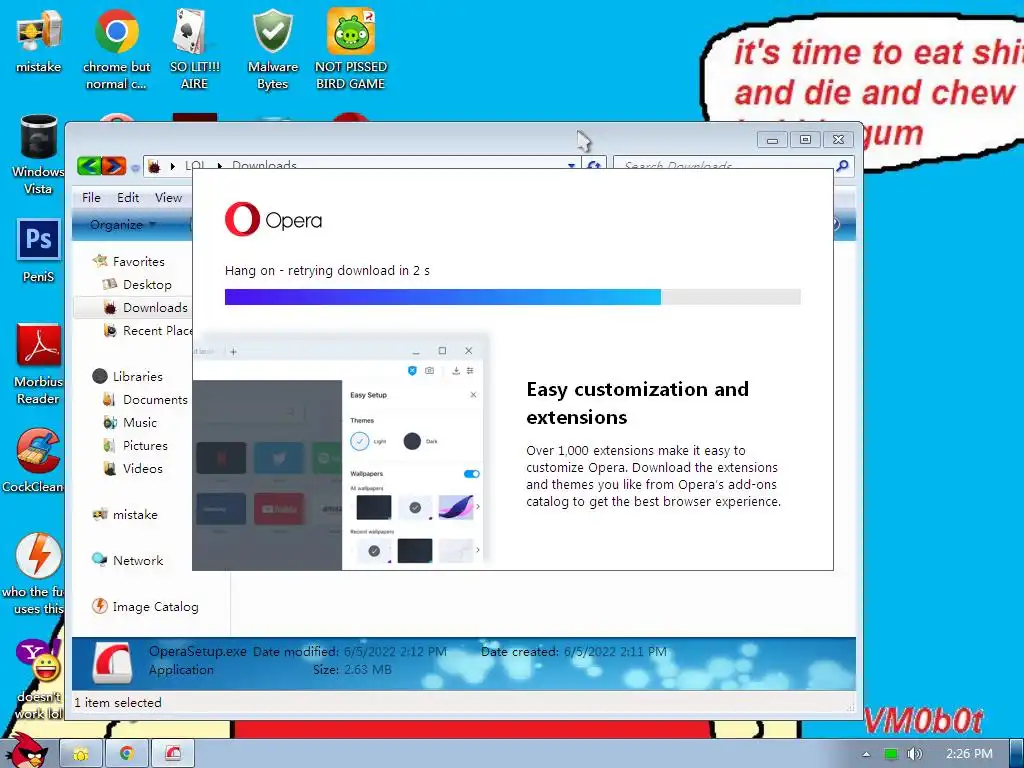The image size is (1024, 768).
Task: Click the Opera logo in installer
Action: point(274,219)
